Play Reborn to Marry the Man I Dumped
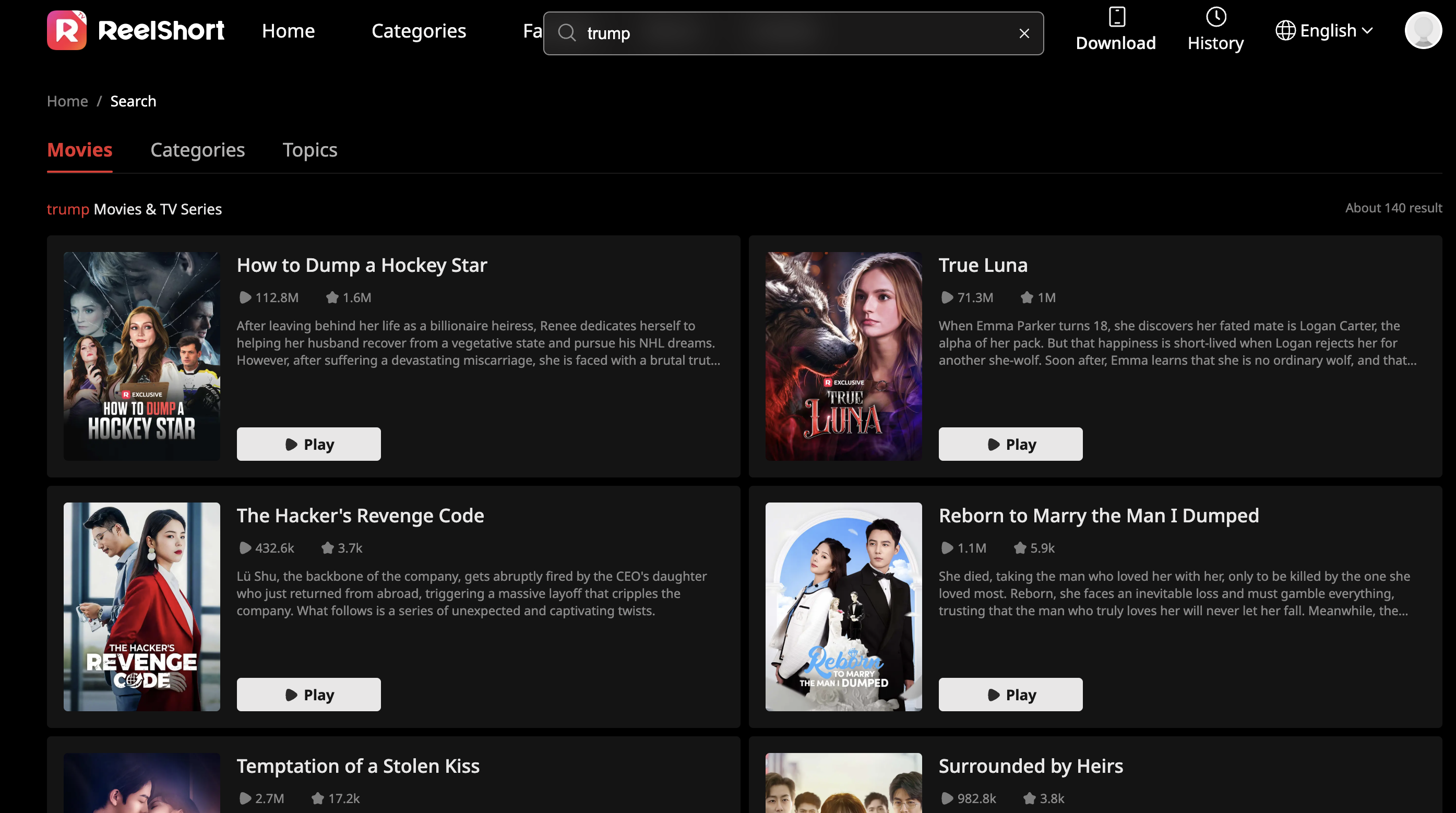 pos(1011,694)
